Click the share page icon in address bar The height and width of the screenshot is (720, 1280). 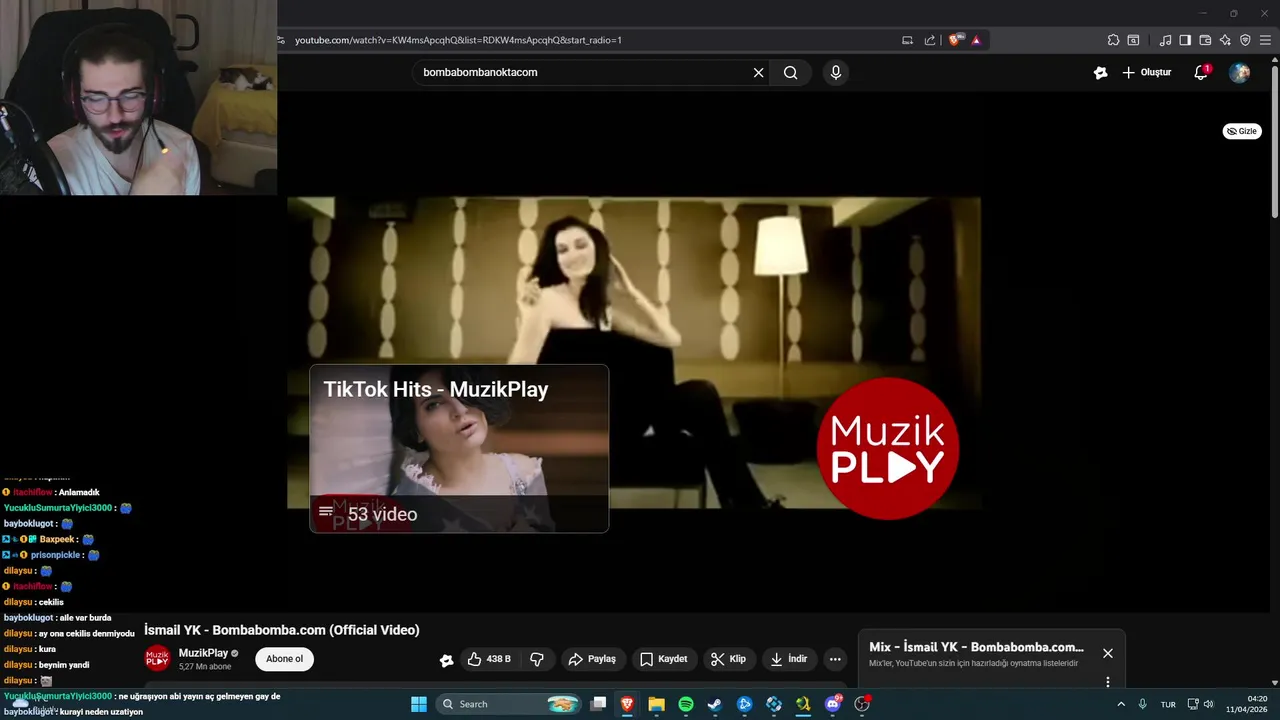click(x=930, y=40)
